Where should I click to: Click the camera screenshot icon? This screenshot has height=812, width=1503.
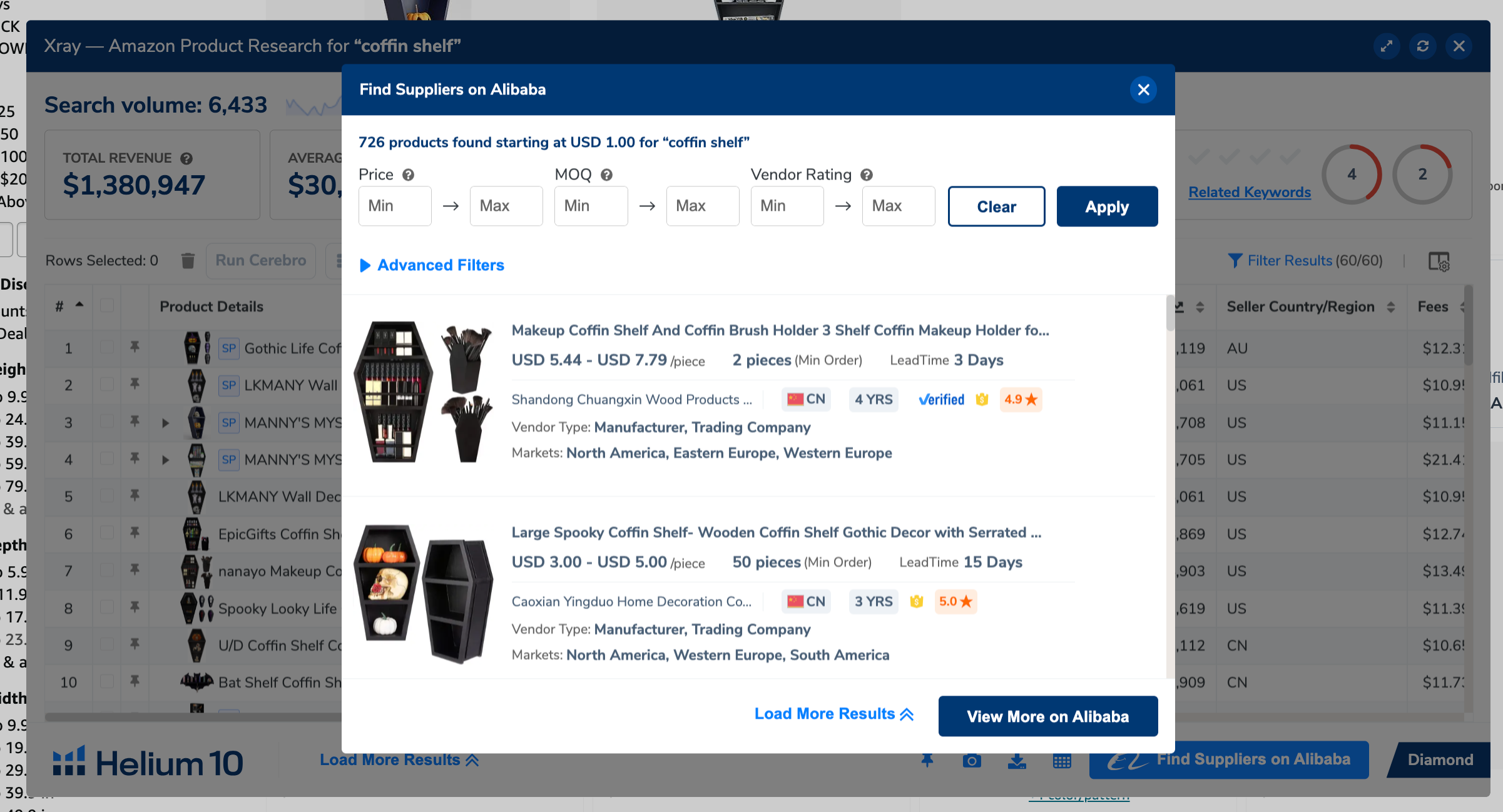971,759
